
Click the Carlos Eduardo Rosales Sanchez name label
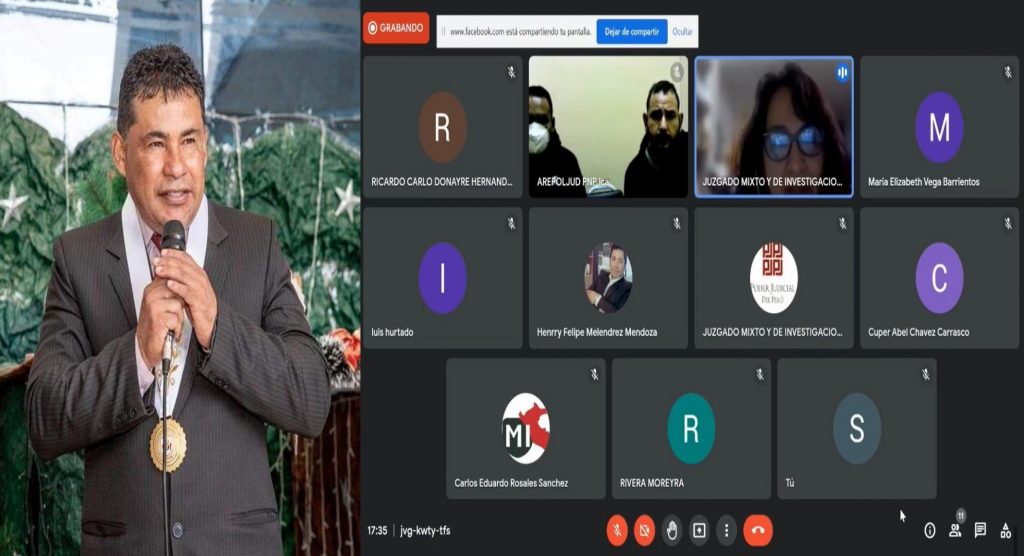coord(511,483)
